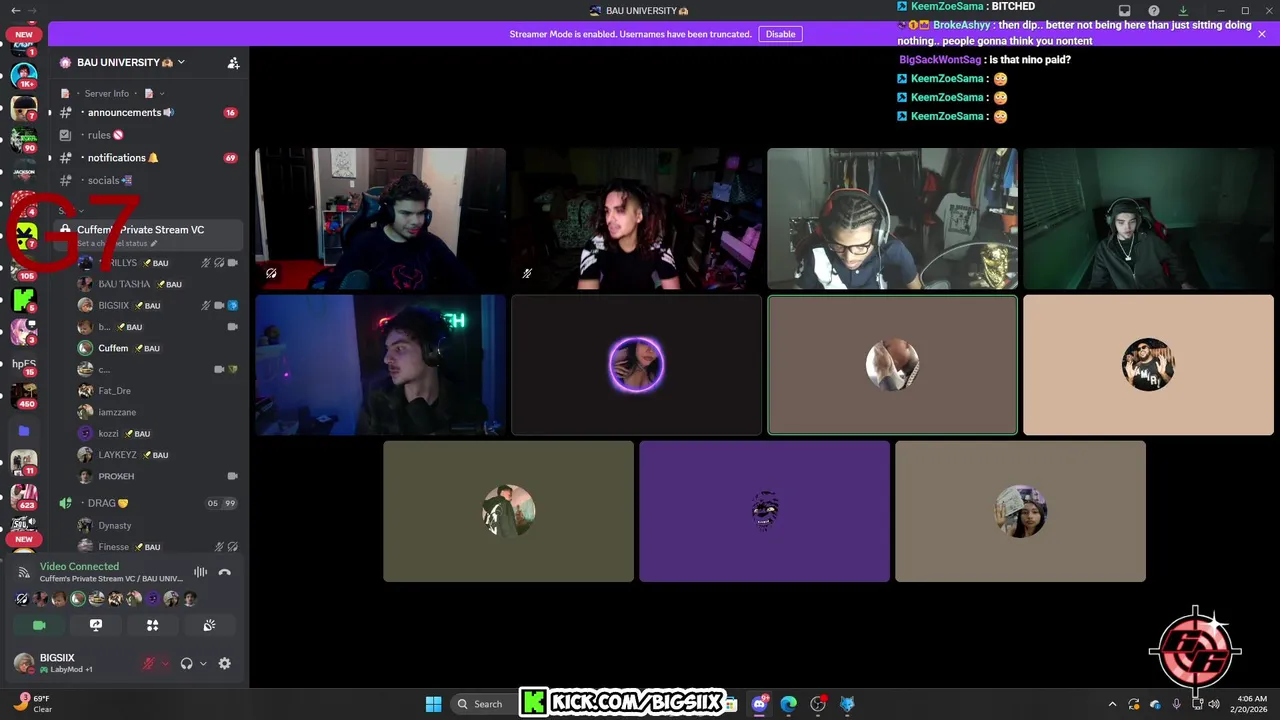
Task: Open the JACKSON server icon
Action: point(24,172)
